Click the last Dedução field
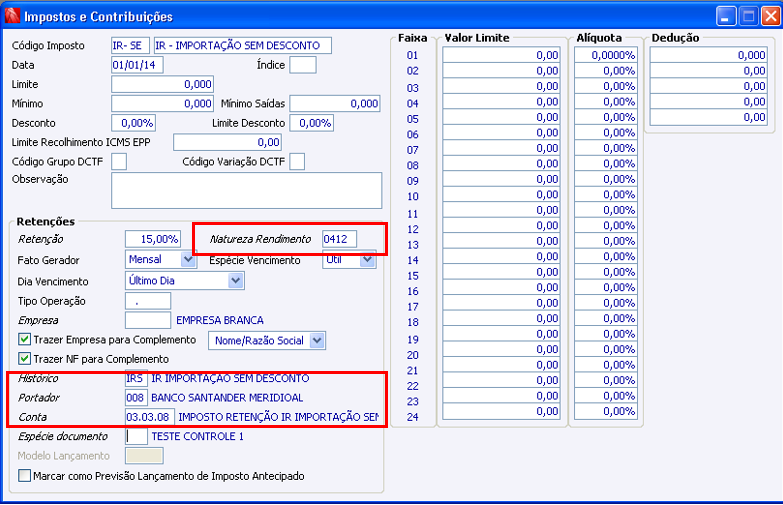Viewport: 783px width, 505px height. pos(708,117)
